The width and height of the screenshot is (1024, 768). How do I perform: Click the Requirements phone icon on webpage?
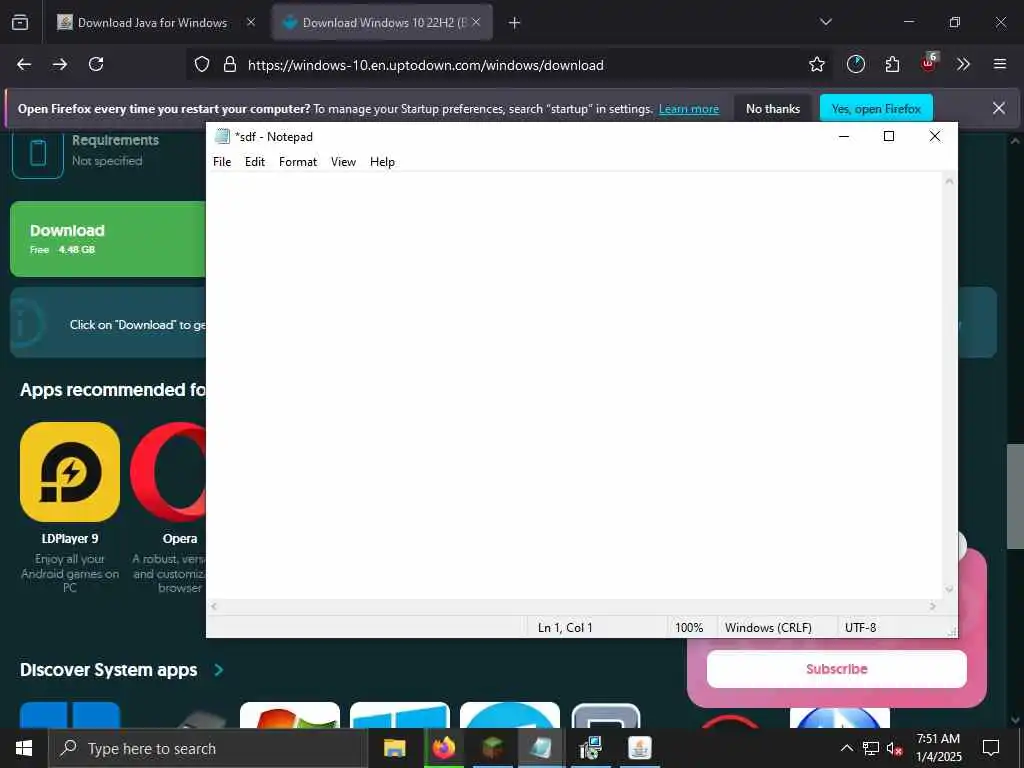(x=38, y=153)
